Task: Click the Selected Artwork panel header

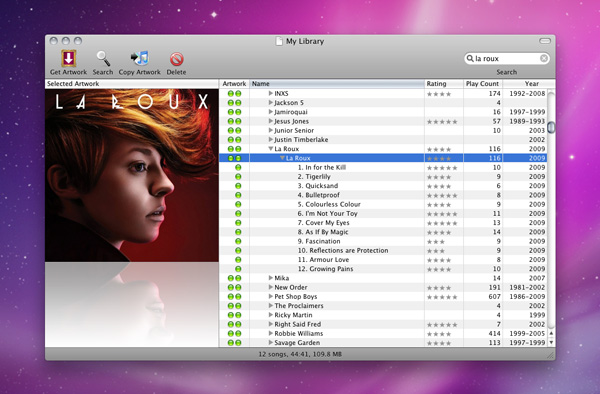Action: 132,84
